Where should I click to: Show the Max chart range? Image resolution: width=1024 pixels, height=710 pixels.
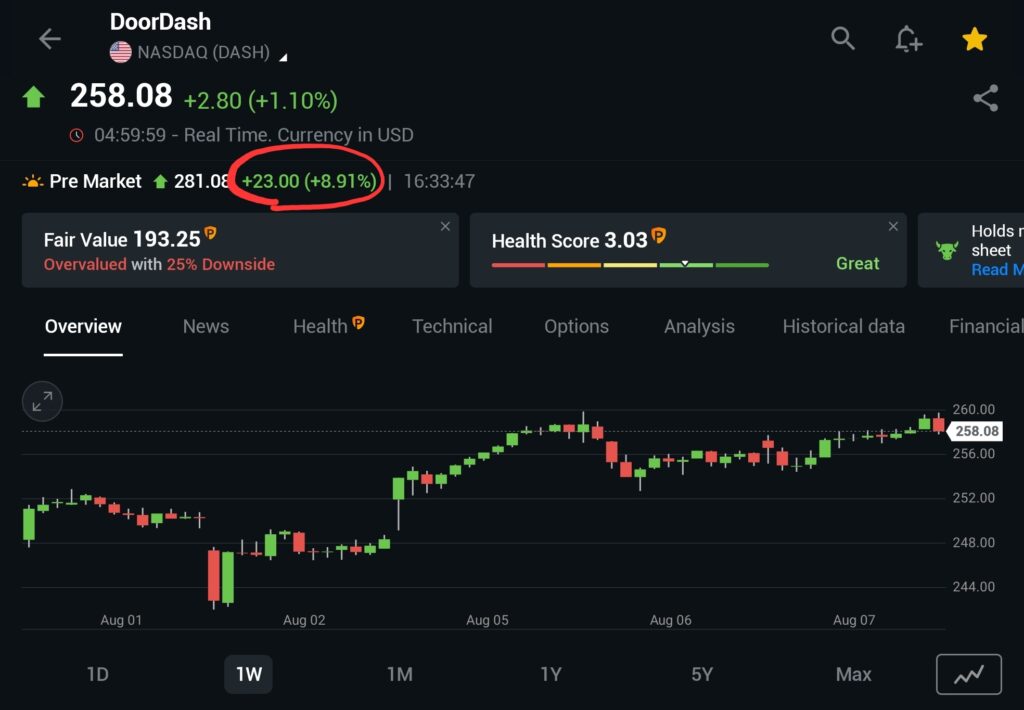point(854,674)
